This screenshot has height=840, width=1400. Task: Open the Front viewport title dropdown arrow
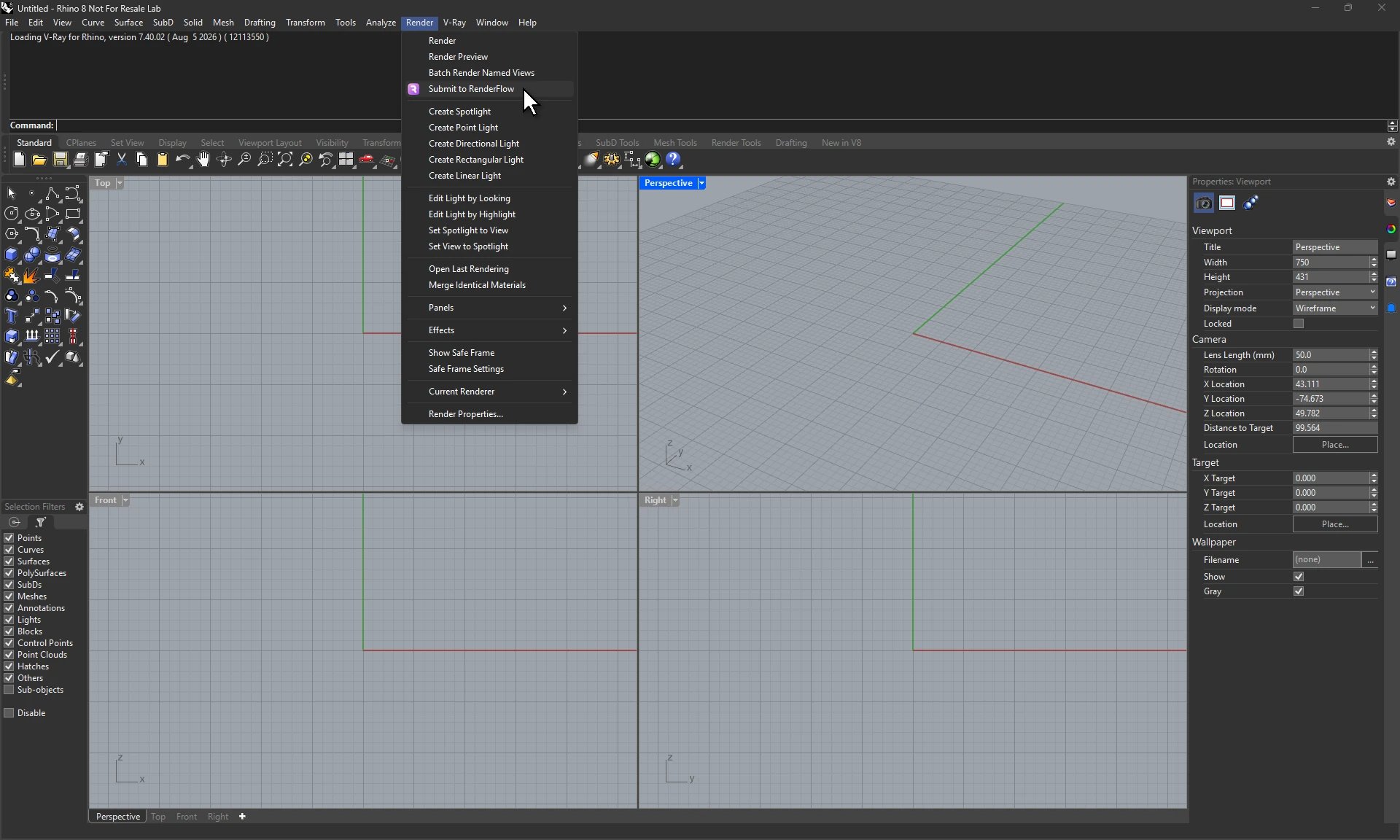[125, 500]
